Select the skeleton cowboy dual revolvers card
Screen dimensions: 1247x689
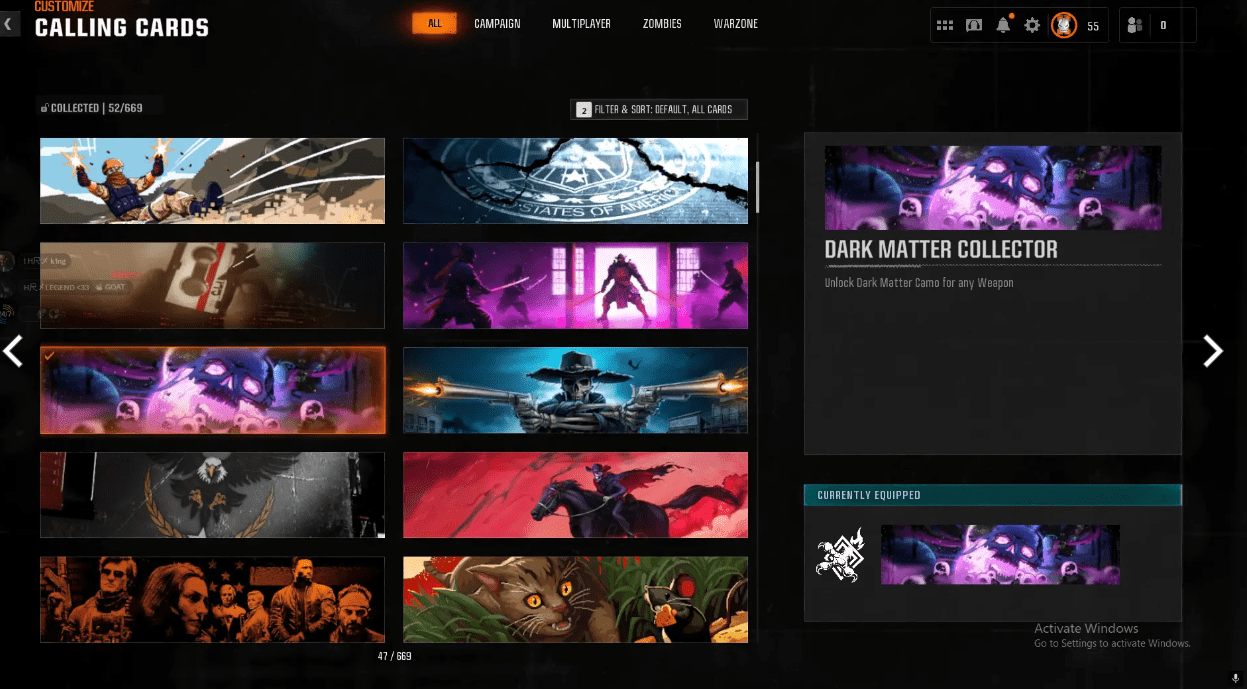(575, 390)
